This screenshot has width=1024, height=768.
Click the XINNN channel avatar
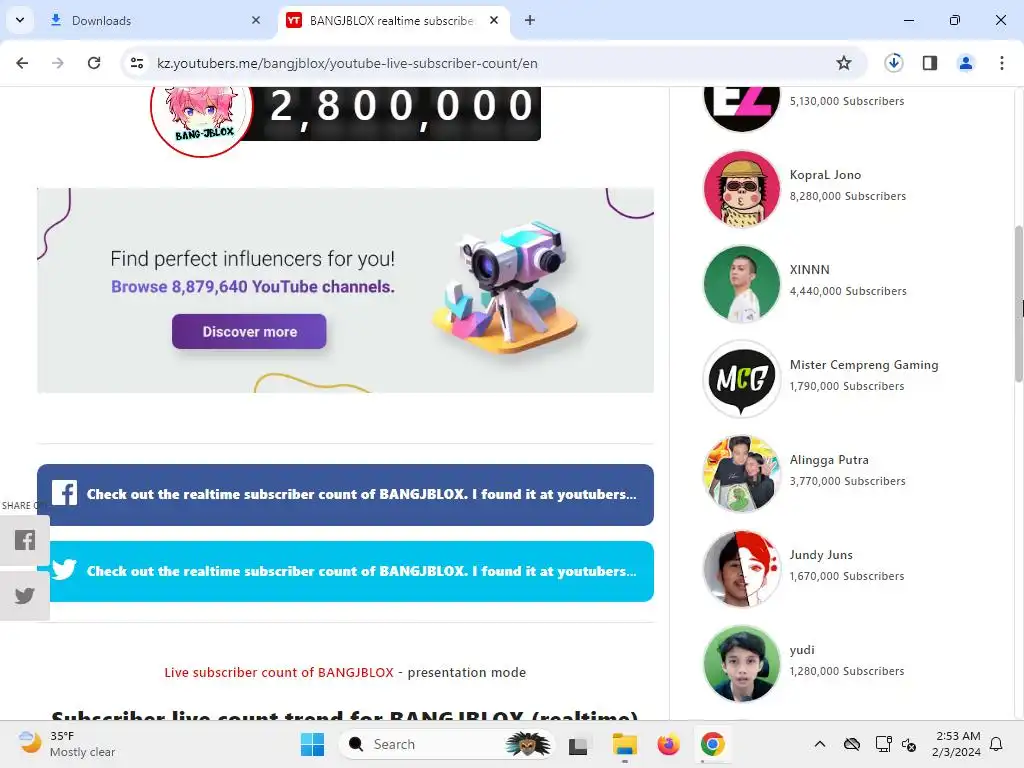741,284
